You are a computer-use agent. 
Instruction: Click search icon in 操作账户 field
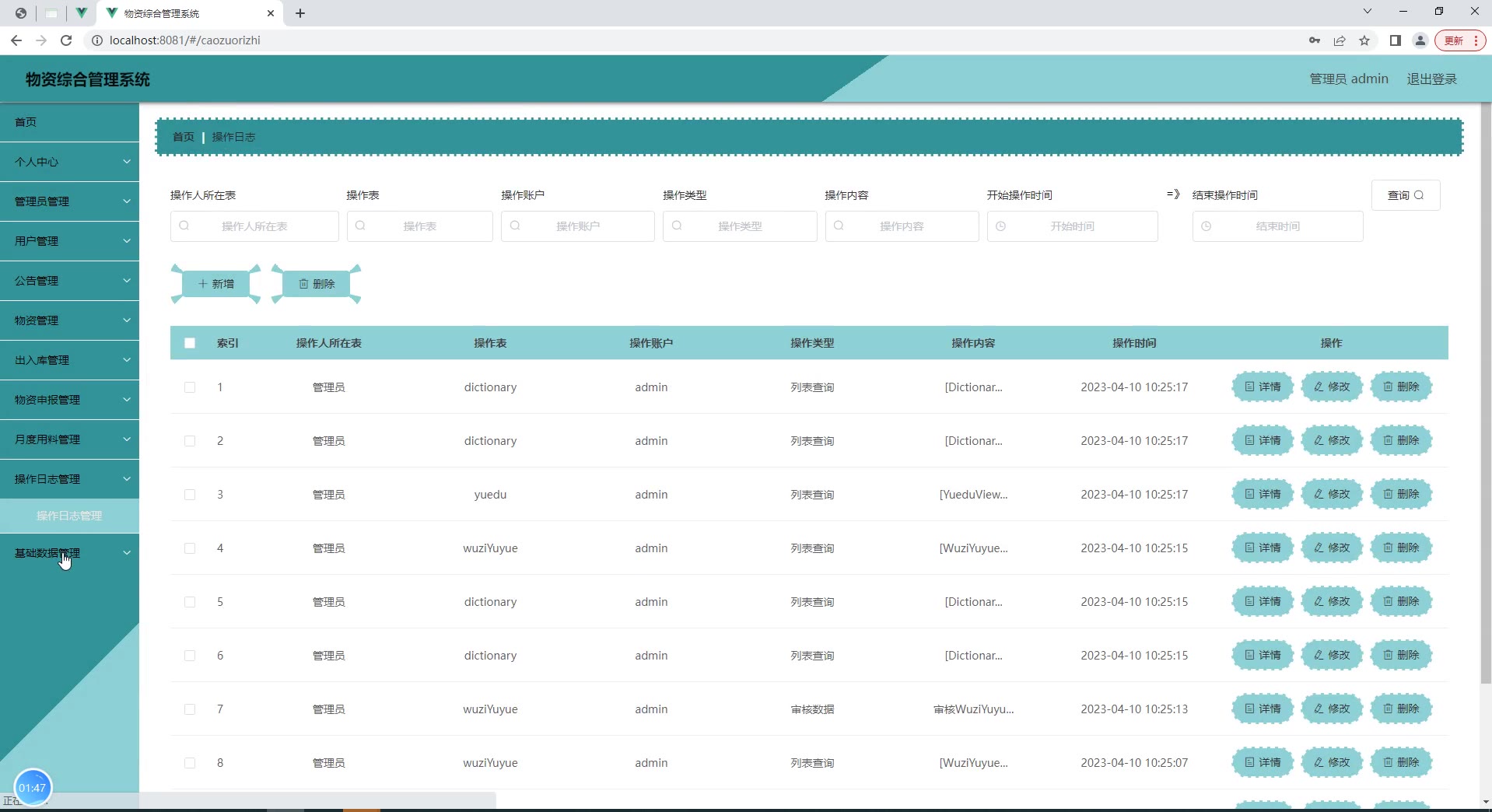click(x=515, y=226)
